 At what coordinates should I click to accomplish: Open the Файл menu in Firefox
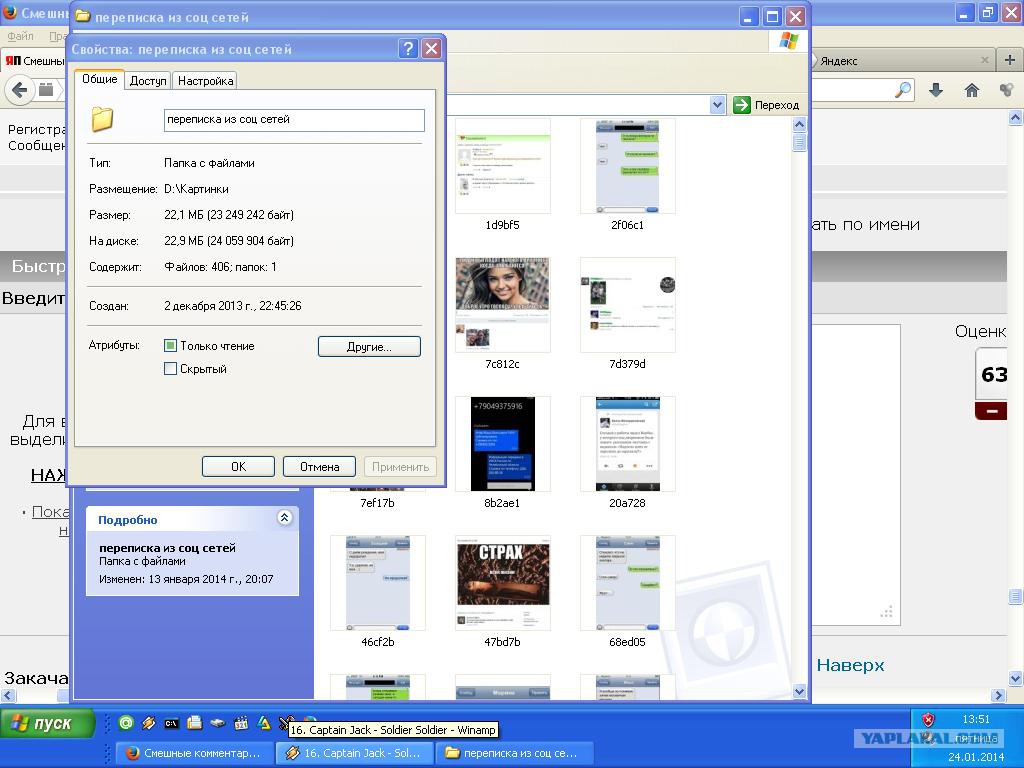pyautogui.click(x=20, y=37)
